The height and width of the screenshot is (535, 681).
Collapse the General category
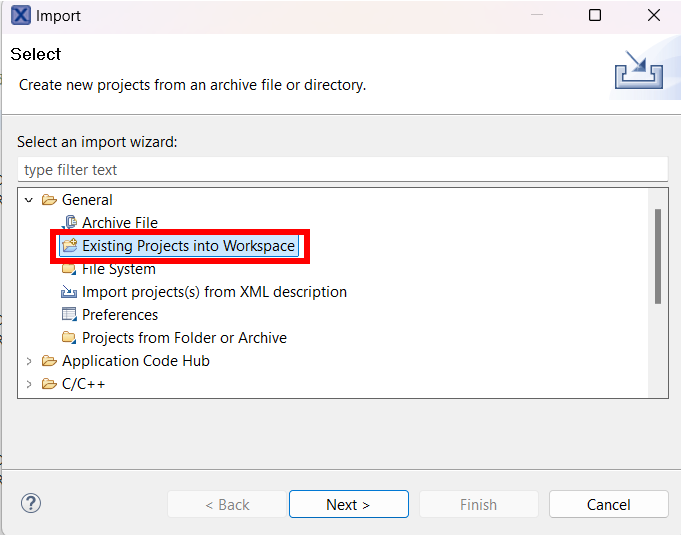[x=29, y=200]
